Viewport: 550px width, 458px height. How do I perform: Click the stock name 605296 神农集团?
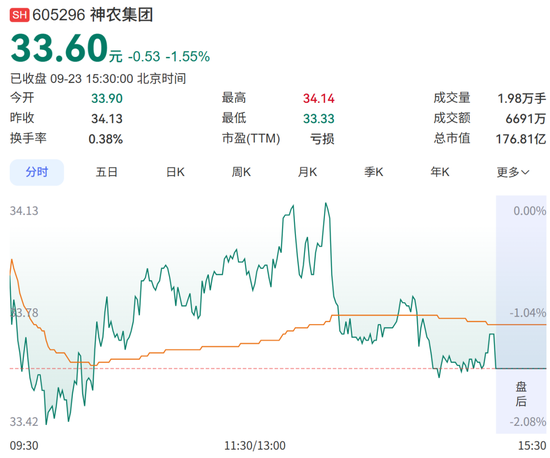[93, 15]
